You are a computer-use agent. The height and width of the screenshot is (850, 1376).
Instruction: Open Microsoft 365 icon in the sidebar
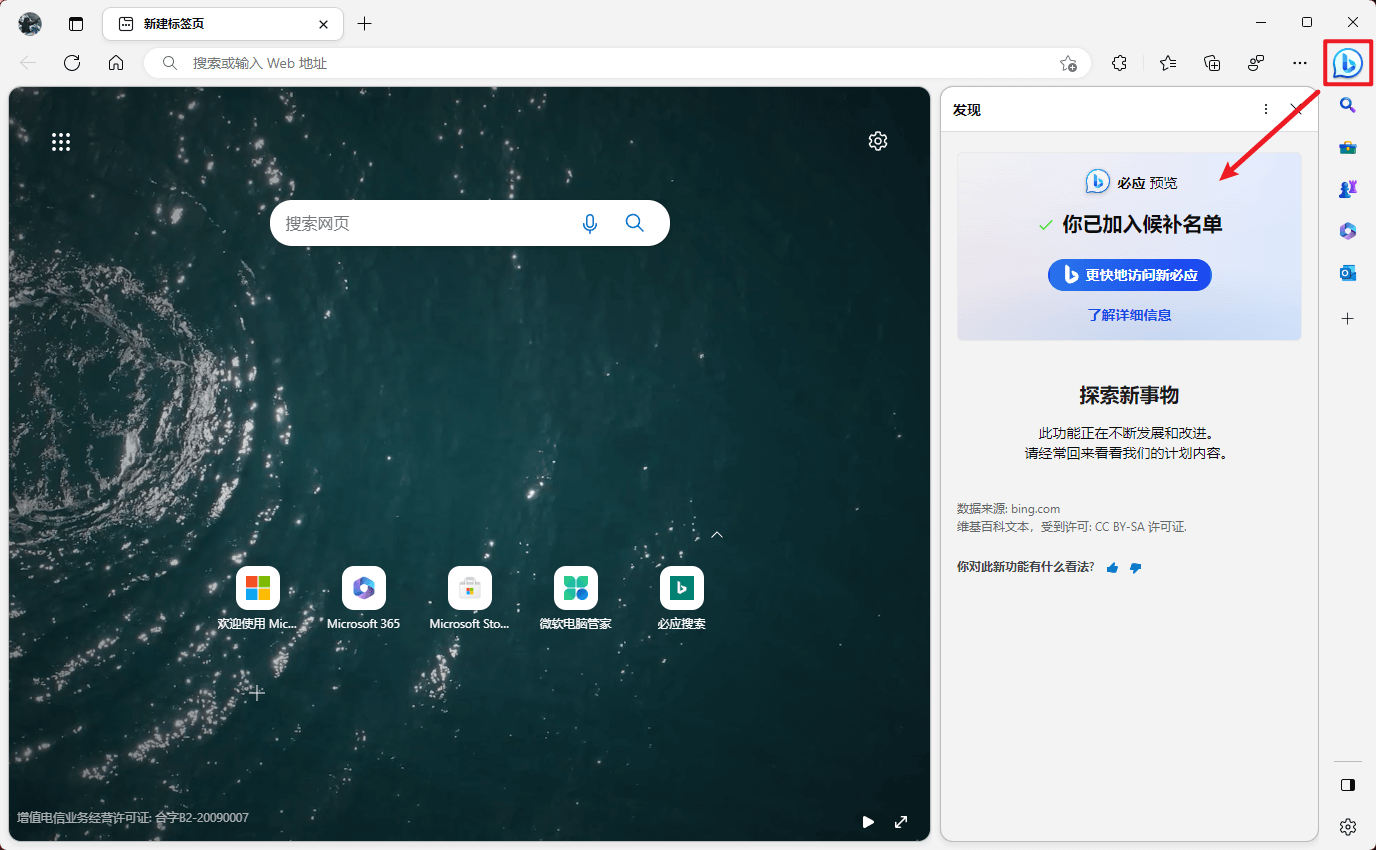tap(1347, 231)
